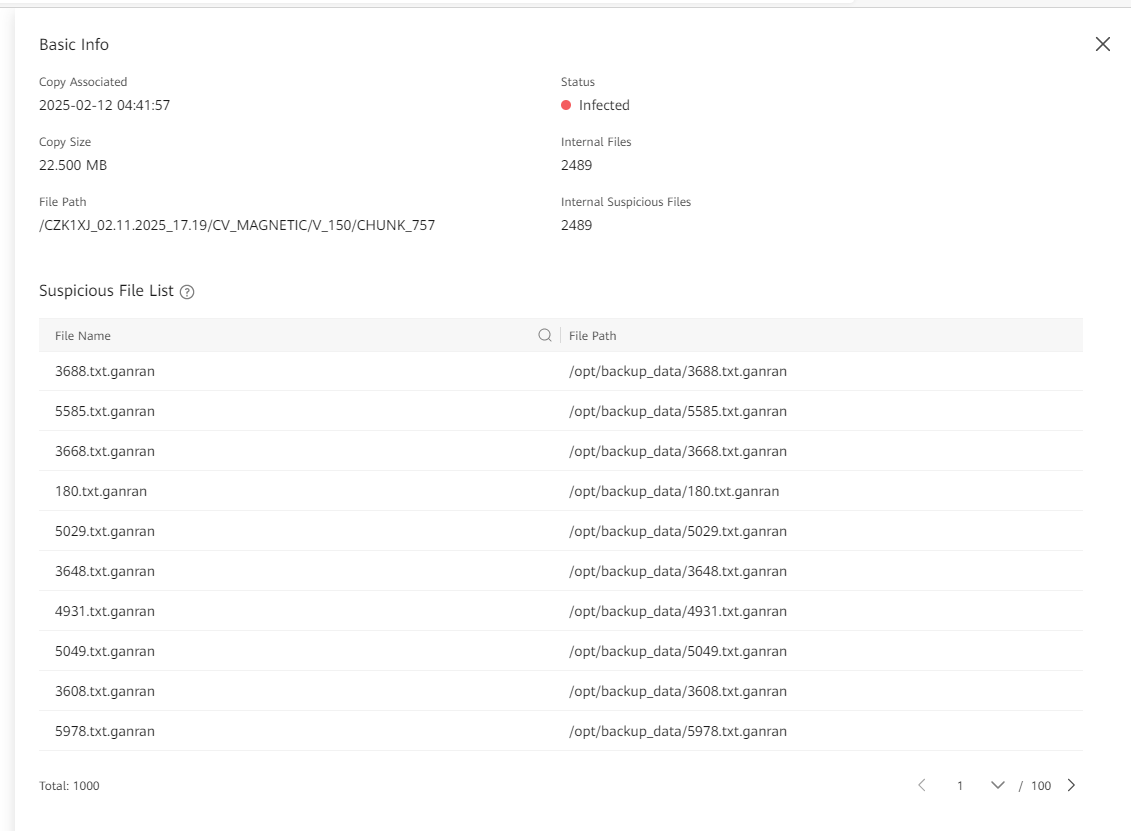1131x831 pixels.
Task: Click the current page number field
Action: click(x=960, y=786)
